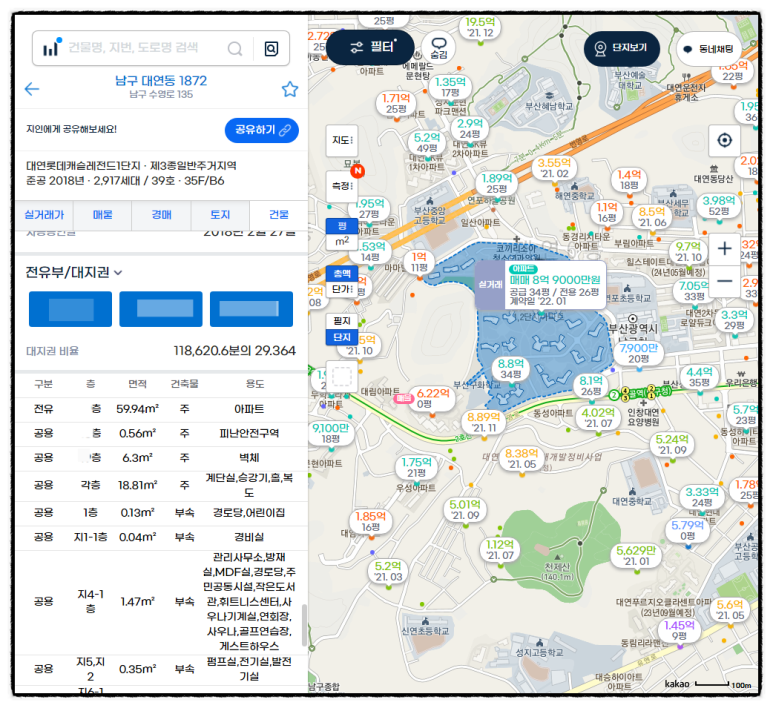Click the 9.7억 '21.10 price marker
The width and height of the screenshot is (773, 708).
click(x=689, y=251)
